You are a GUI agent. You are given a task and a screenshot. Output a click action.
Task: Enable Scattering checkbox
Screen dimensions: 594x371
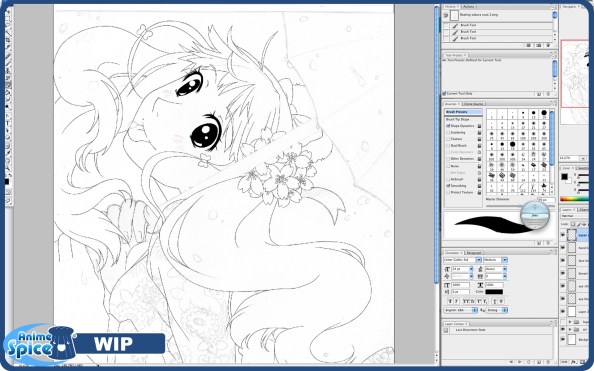tap(448, 133)
